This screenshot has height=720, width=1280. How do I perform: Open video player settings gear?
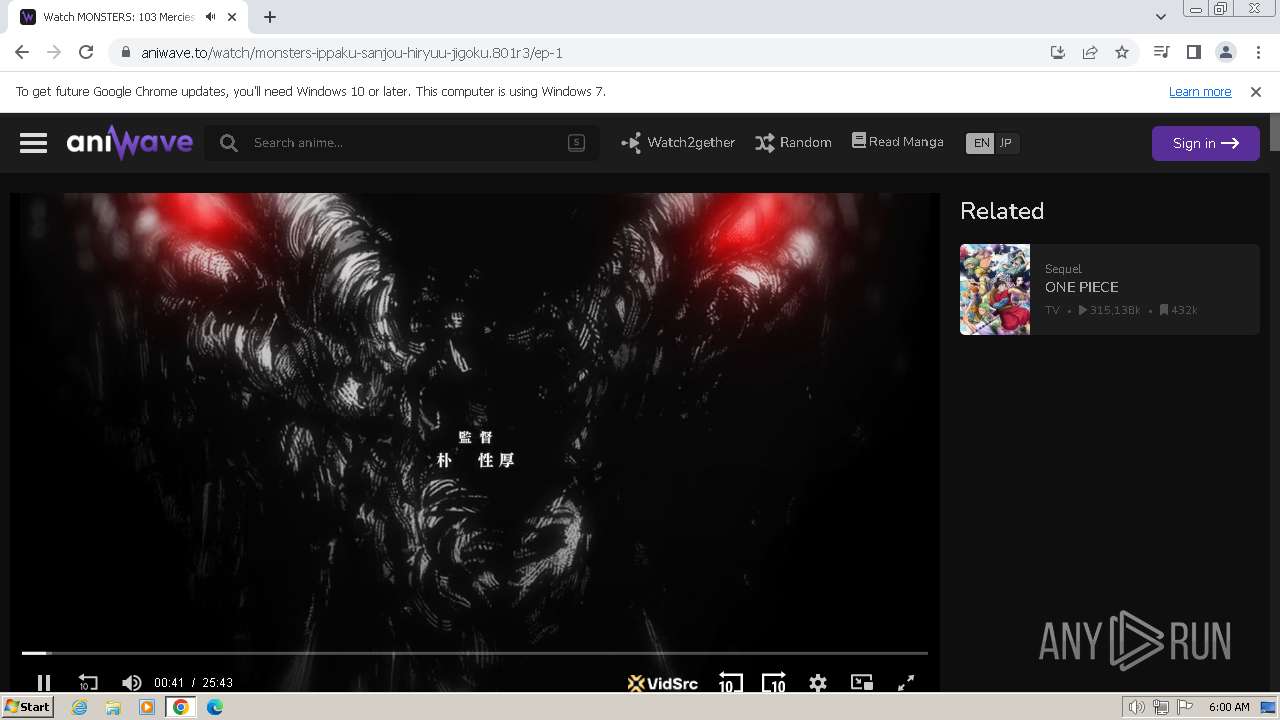(818, 683)
